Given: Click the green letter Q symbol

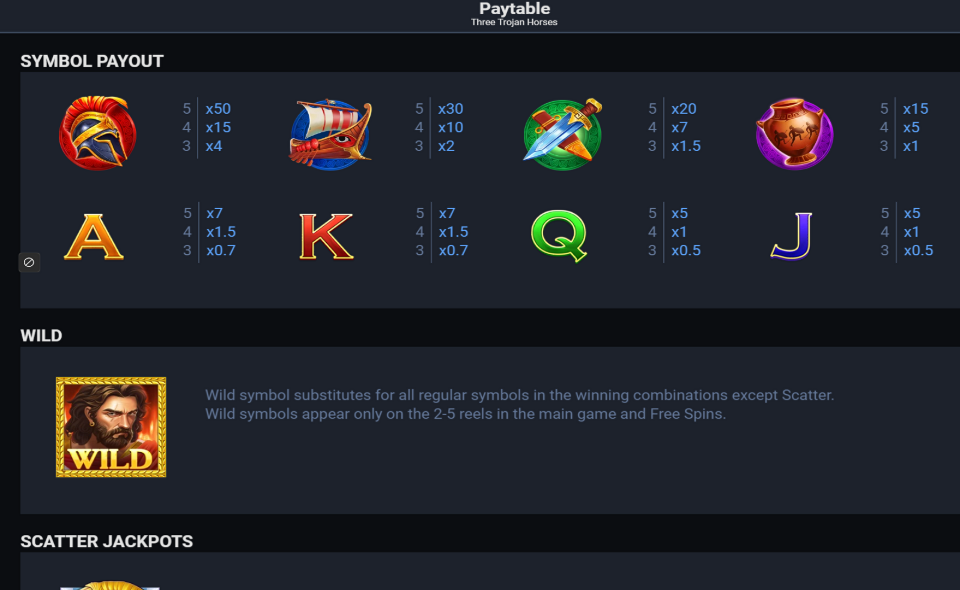Looking at the screenshot, I should point(558,237).
